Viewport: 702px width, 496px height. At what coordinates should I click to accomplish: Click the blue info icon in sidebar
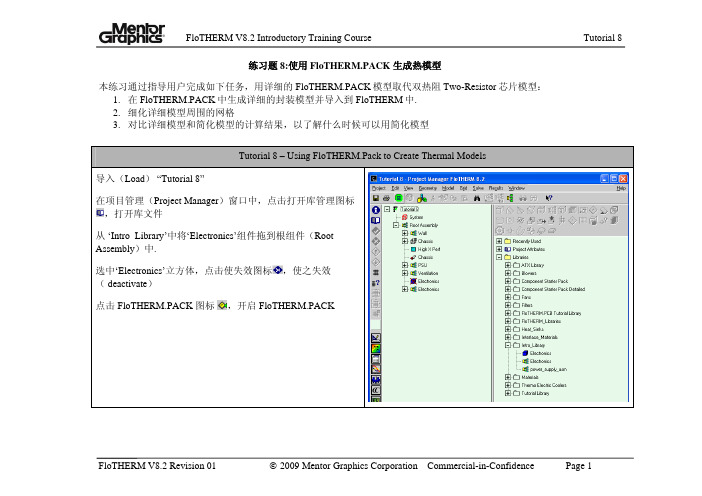point(376,210)
